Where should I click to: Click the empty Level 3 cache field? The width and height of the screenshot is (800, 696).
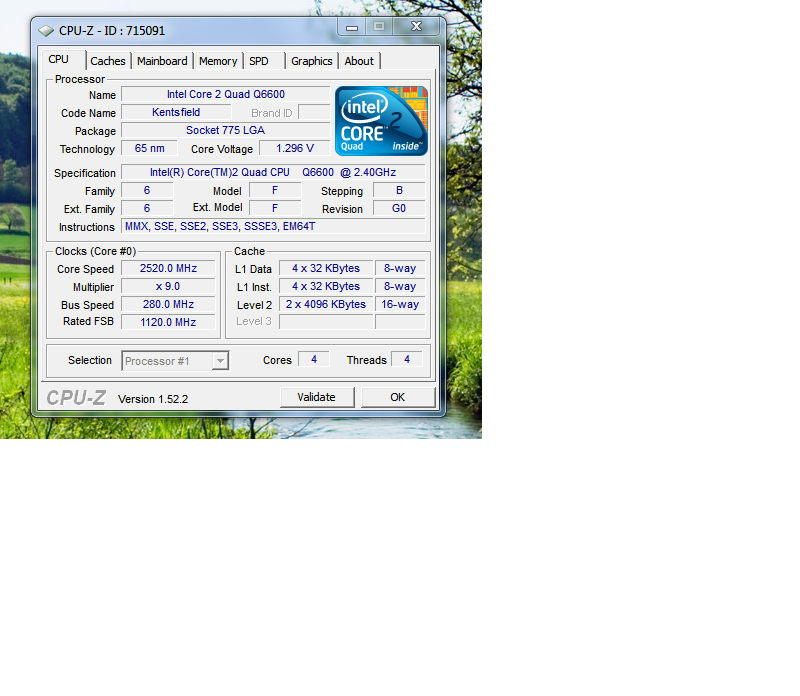coord(326,322)
